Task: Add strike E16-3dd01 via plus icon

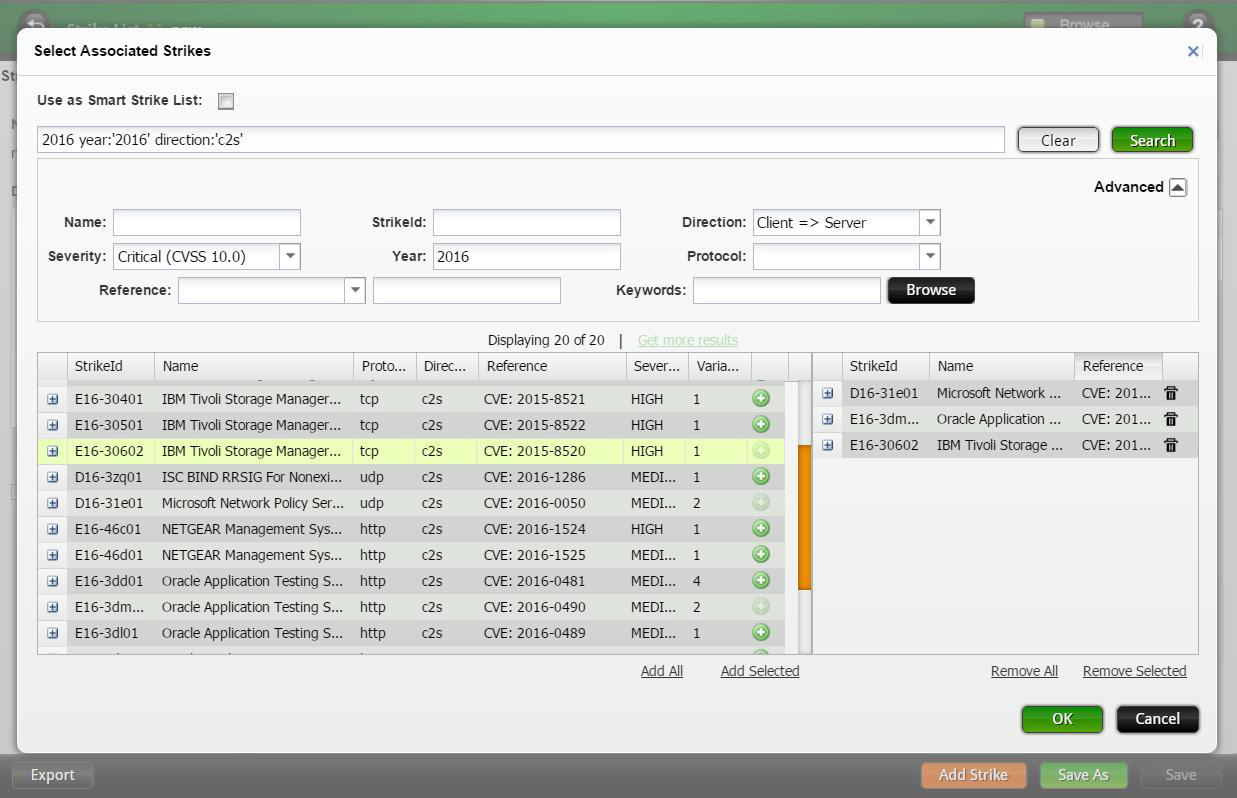Action: click(x=761, y=581)
